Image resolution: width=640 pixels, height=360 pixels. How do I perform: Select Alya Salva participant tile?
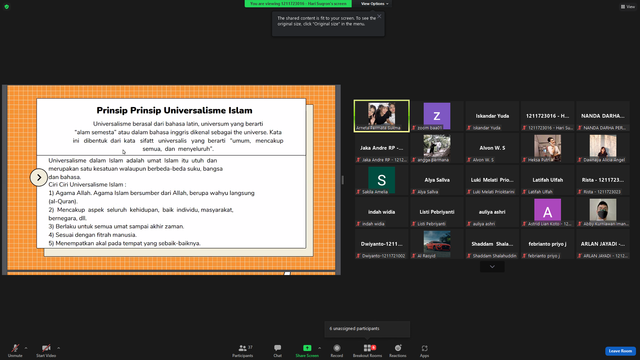[437, 180]
